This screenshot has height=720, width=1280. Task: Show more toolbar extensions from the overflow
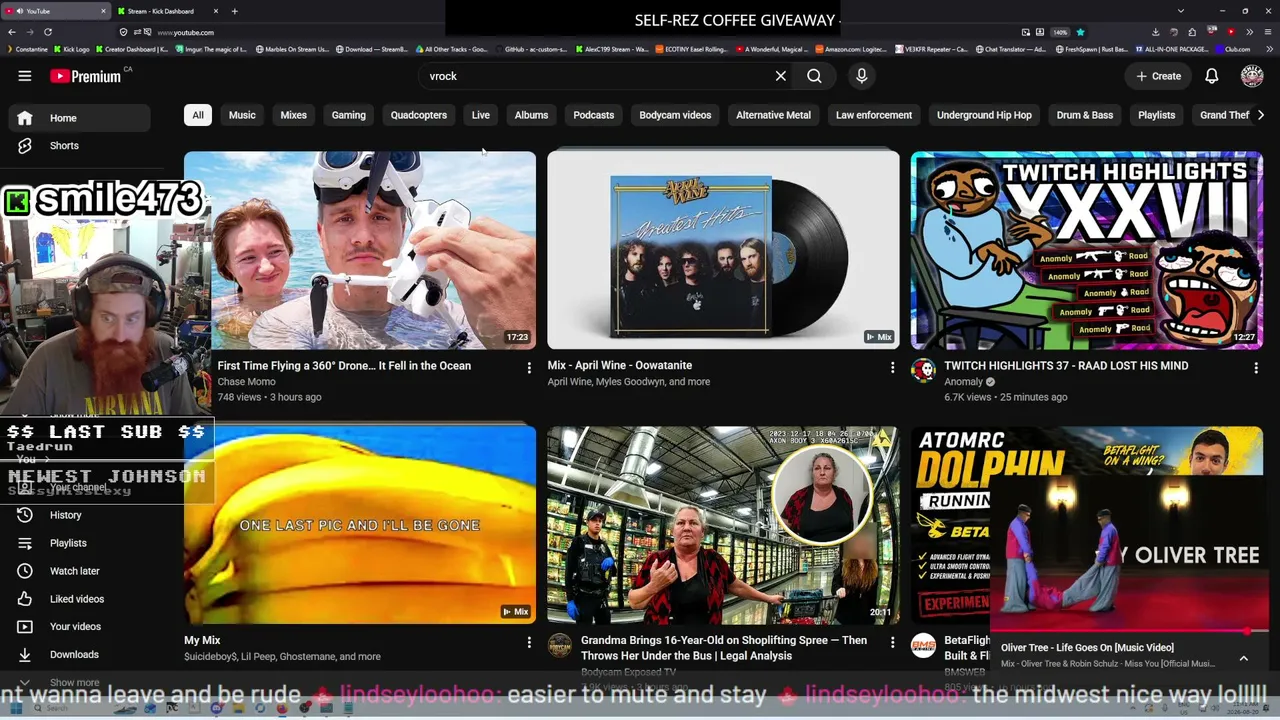pyautogui.click(x=1249, y=32)
